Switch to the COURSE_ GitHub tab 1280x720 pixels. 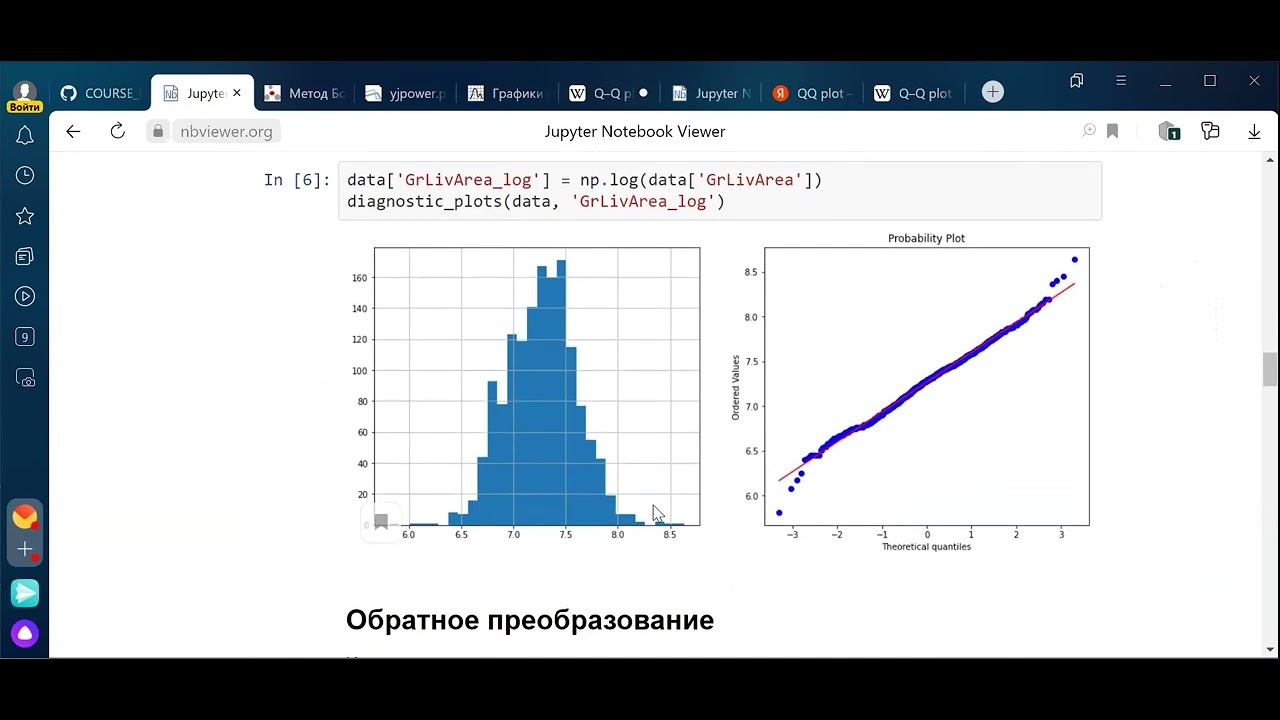click(x=100, y=93)
